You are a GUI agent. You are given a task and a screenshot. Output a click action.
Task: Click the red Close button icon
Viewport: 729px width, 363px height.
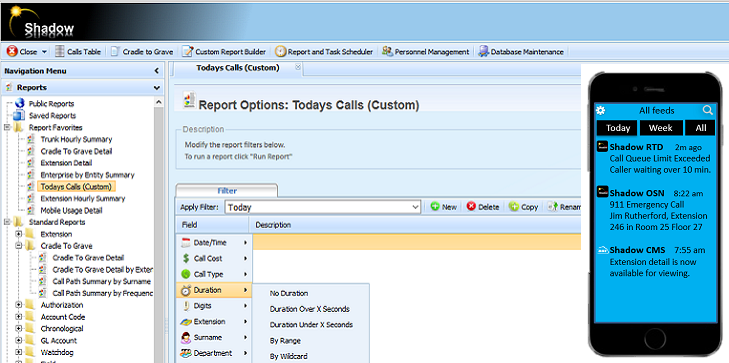(x=12, y=52)
